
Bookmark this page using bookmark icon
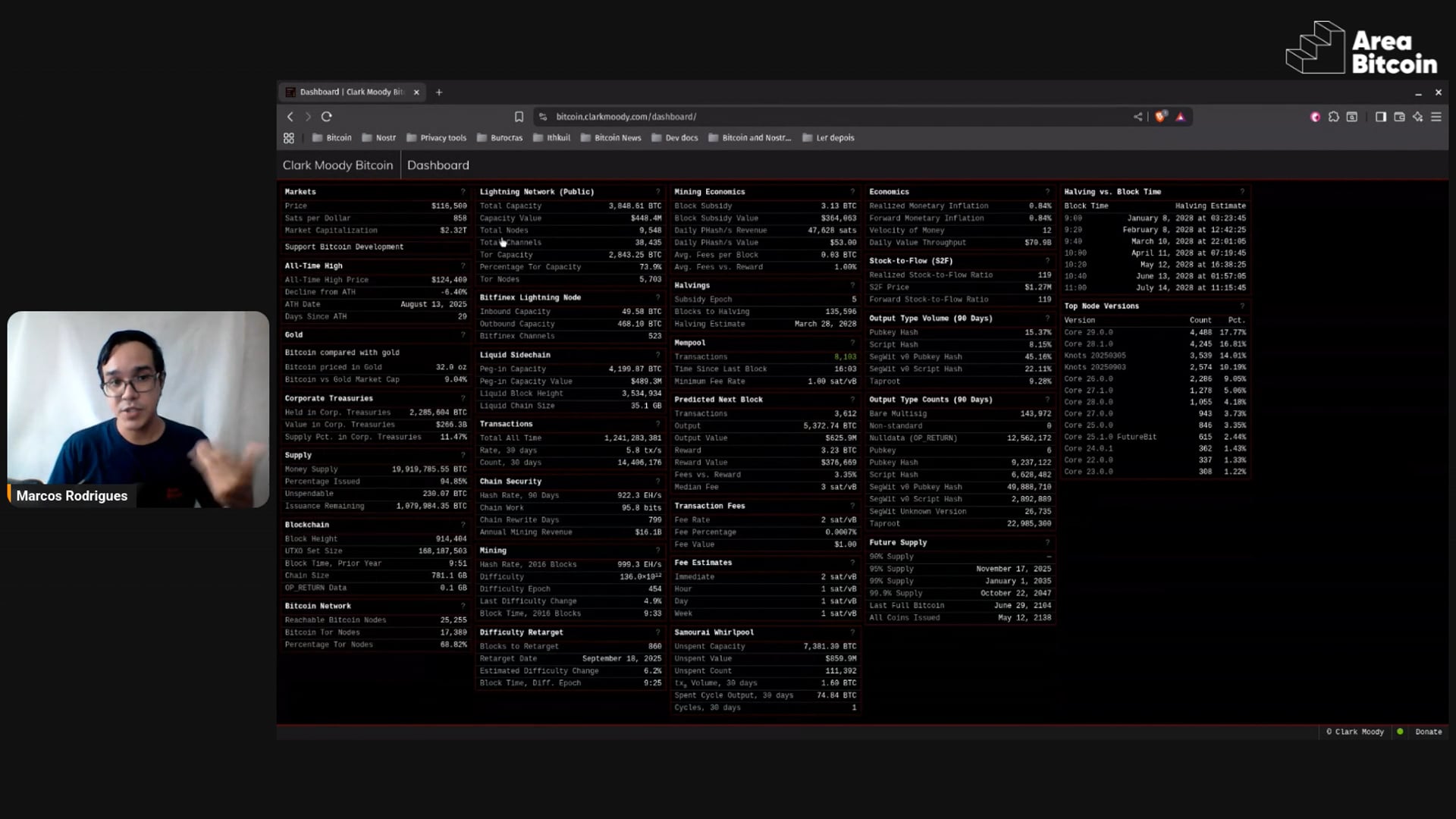click(x=519, y=117)
